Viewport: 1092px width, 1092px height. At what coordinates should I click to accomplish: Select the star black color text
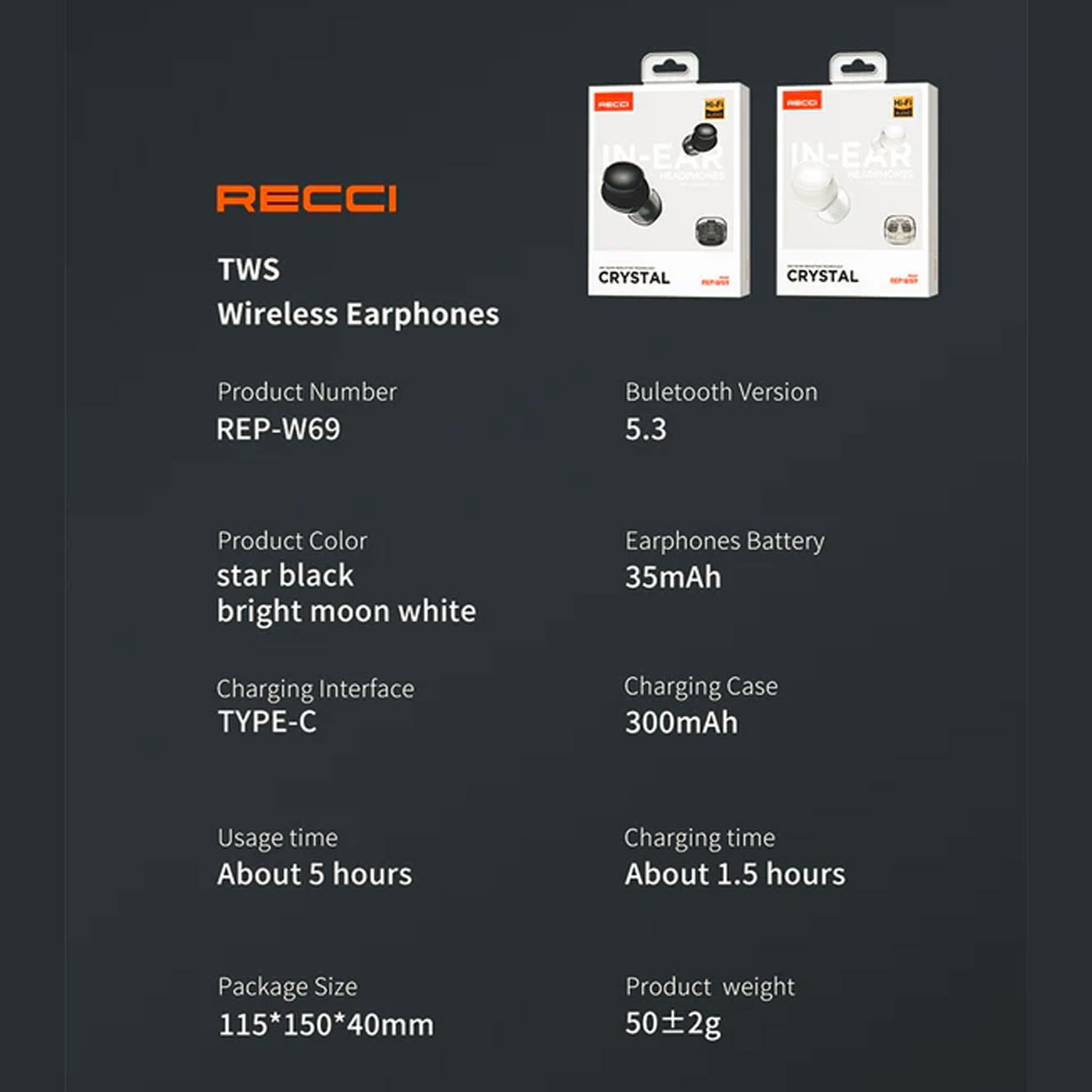(286, 575)
